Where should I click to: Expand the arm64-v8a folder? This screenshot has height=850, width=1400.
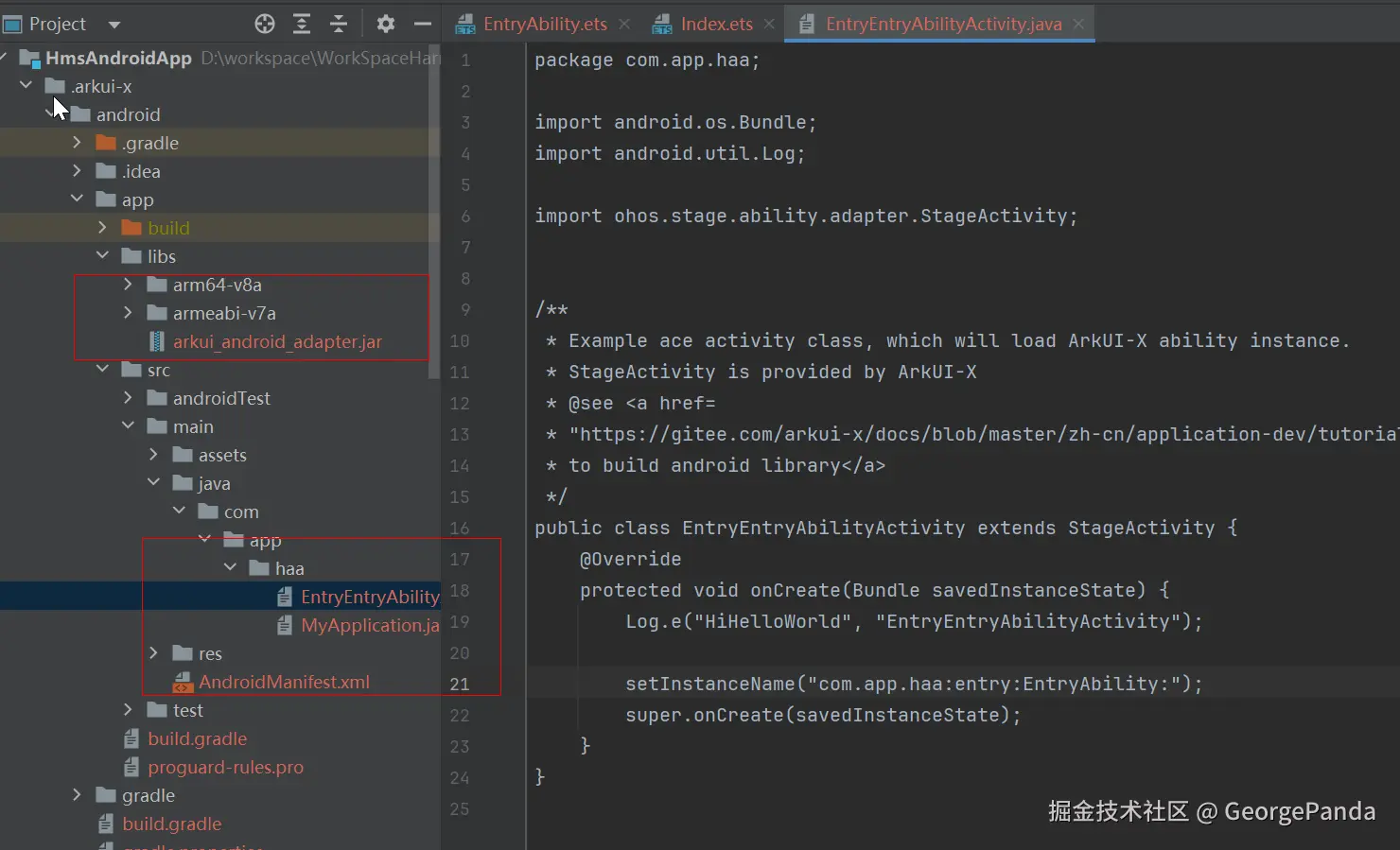tap(129, 285)
